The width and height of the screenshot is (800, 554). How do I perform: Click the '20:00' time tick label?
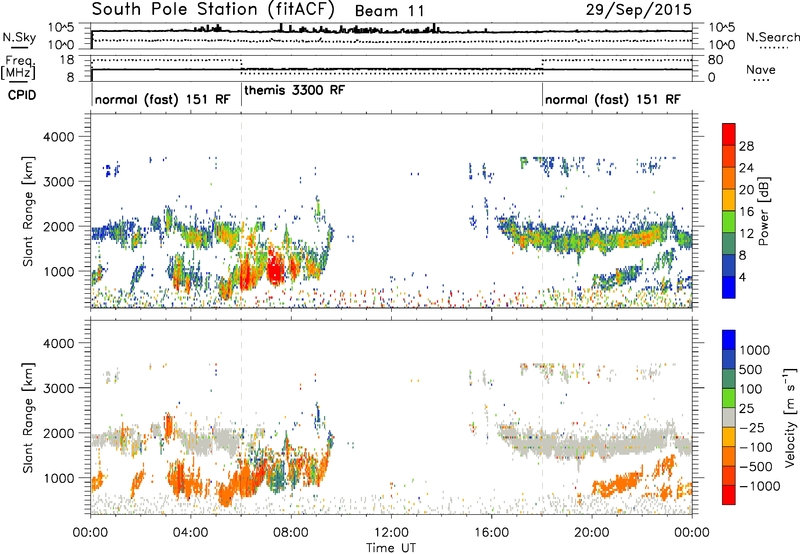pos(592,533)
